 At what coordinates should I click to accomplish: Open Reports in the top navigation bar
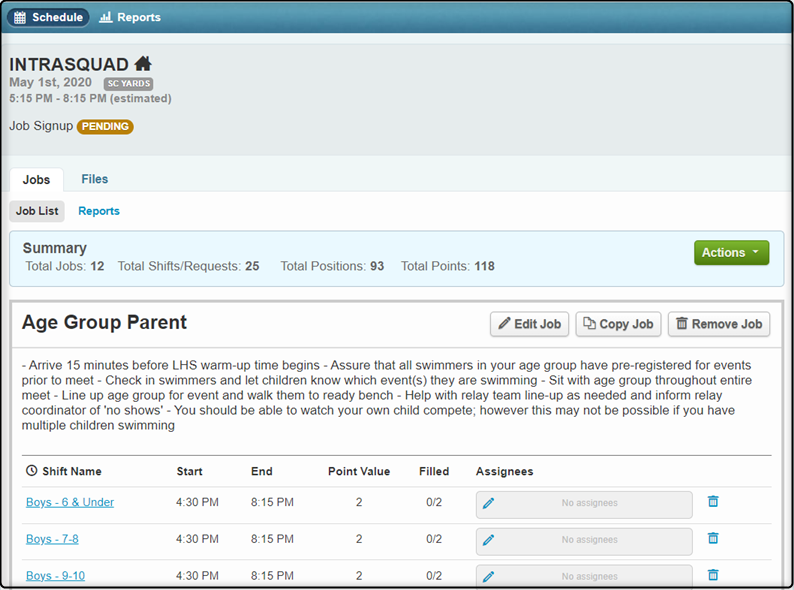point(130,17)
